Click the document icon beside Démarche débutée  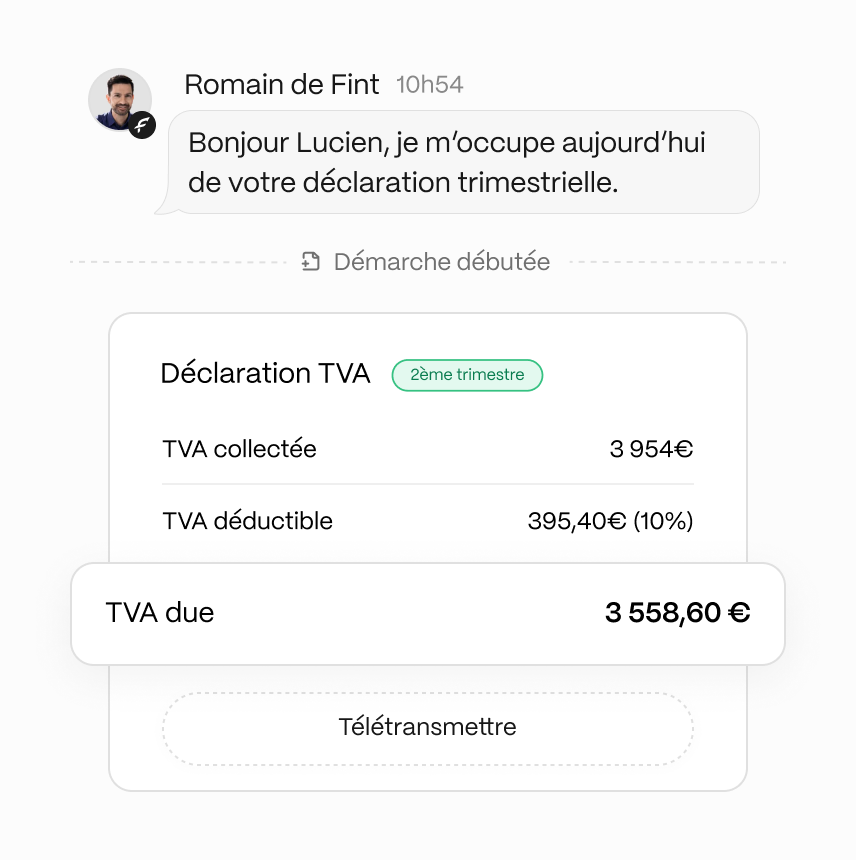click(x=311, y=262)
